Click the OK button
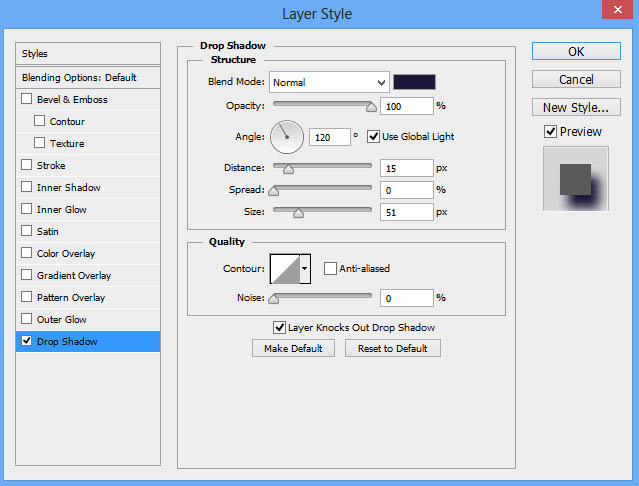Image resolution: width=639 pixels, height=486 pixels. (576, 51)
